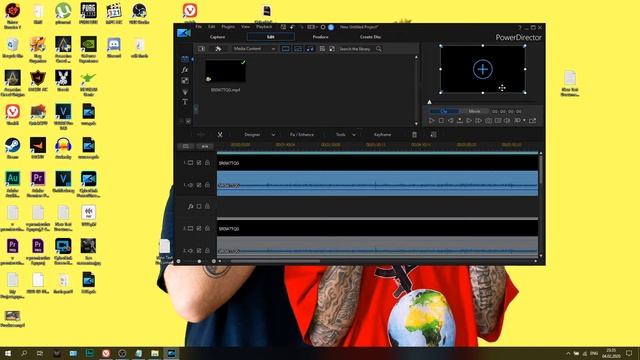Click the PowerDirector logo icon
The height and width of the screenshot is (360, 640).
tap(184, 33)
